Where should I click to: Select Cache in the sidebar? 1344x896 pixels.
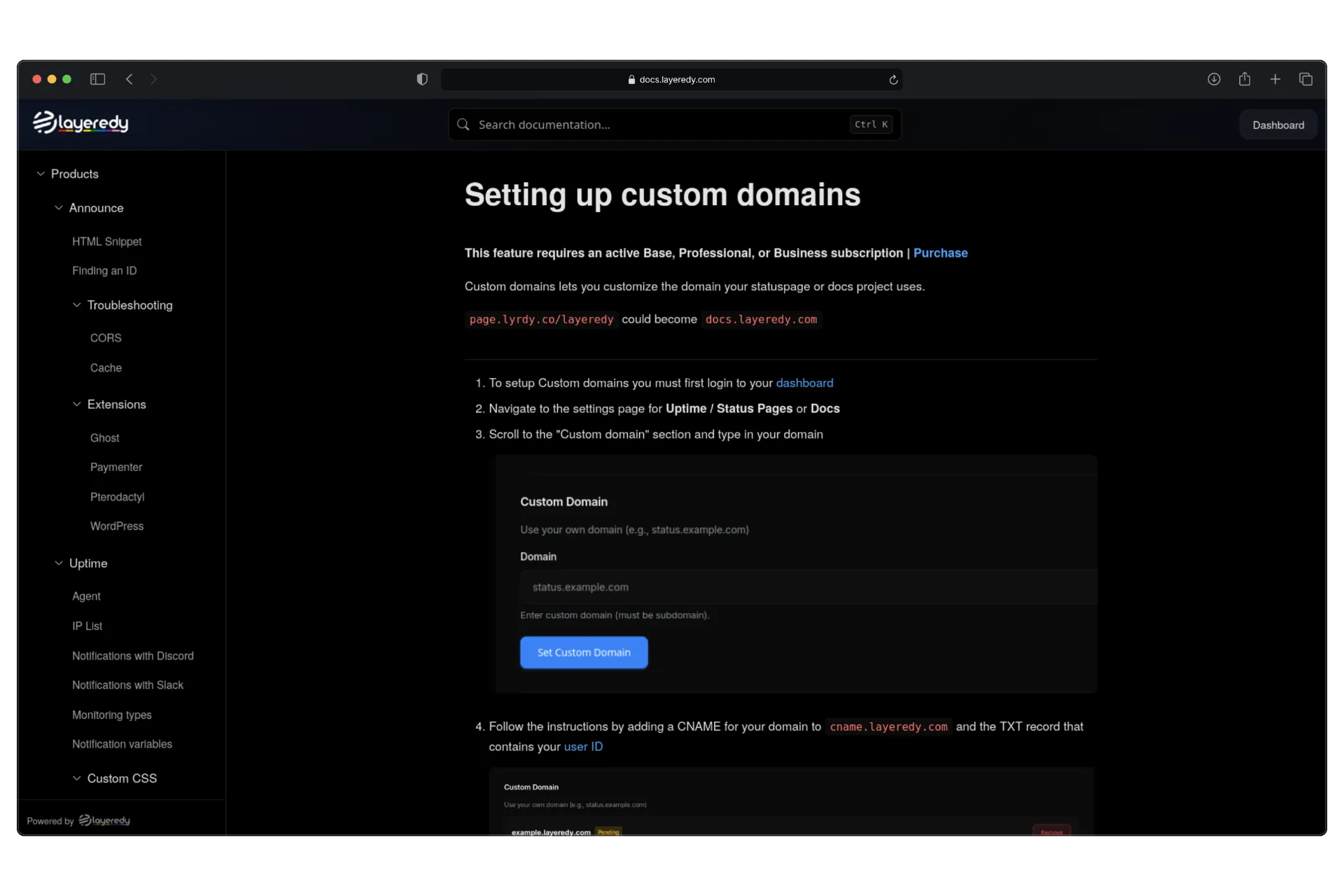[106, 368]
